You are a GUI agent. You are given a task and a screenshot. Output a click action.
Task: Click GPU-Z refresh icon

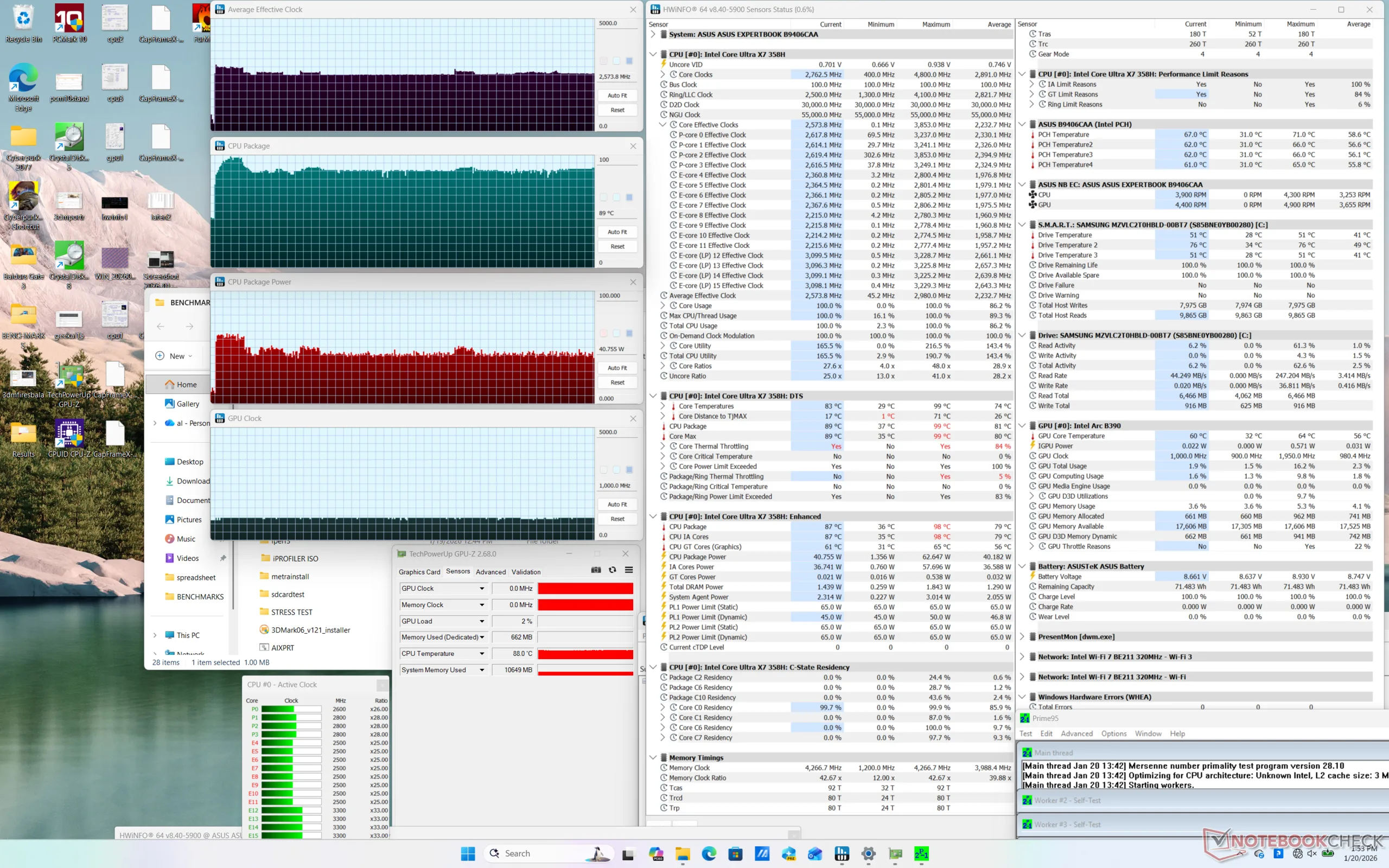613,570
